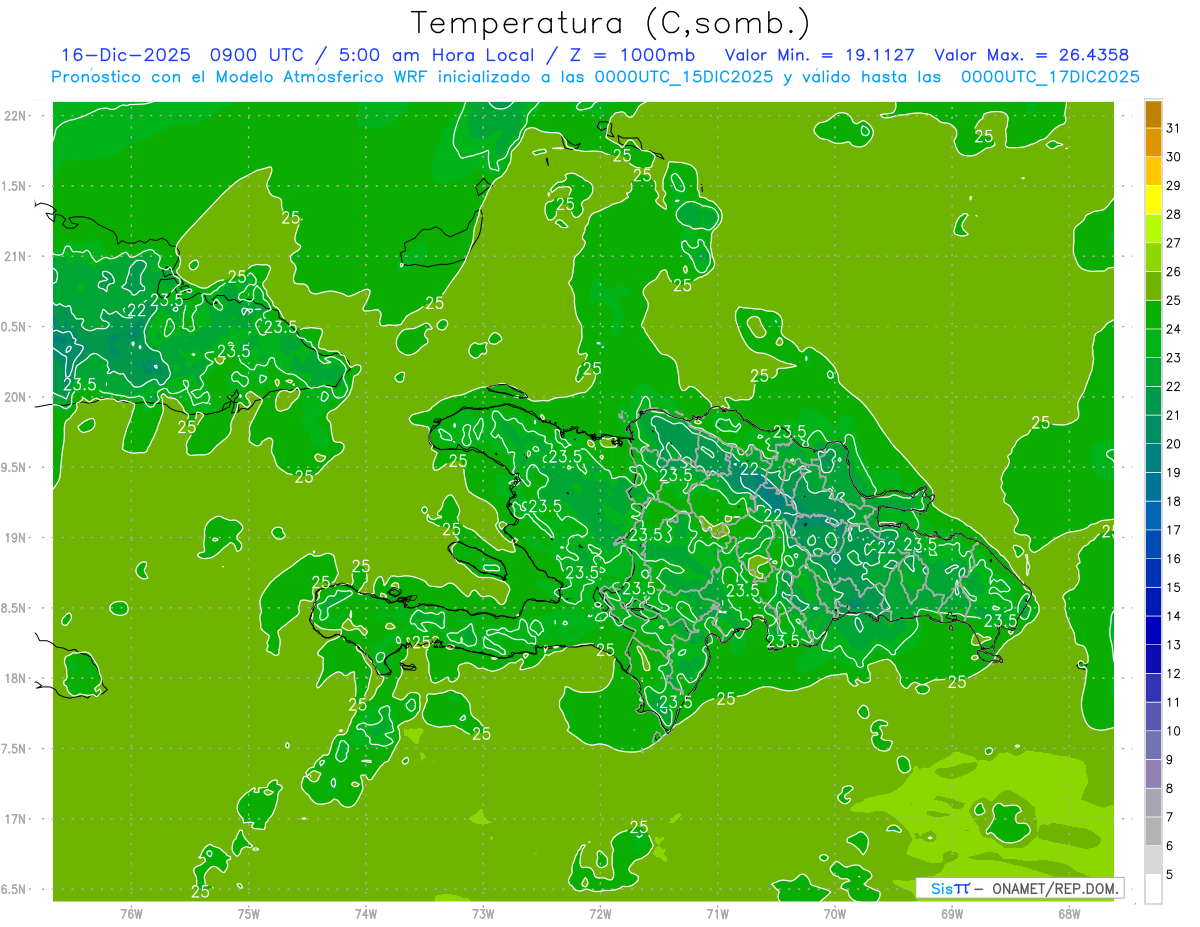
Task: Click the '8.5N' latitude axis label
Action: (14, 608)
